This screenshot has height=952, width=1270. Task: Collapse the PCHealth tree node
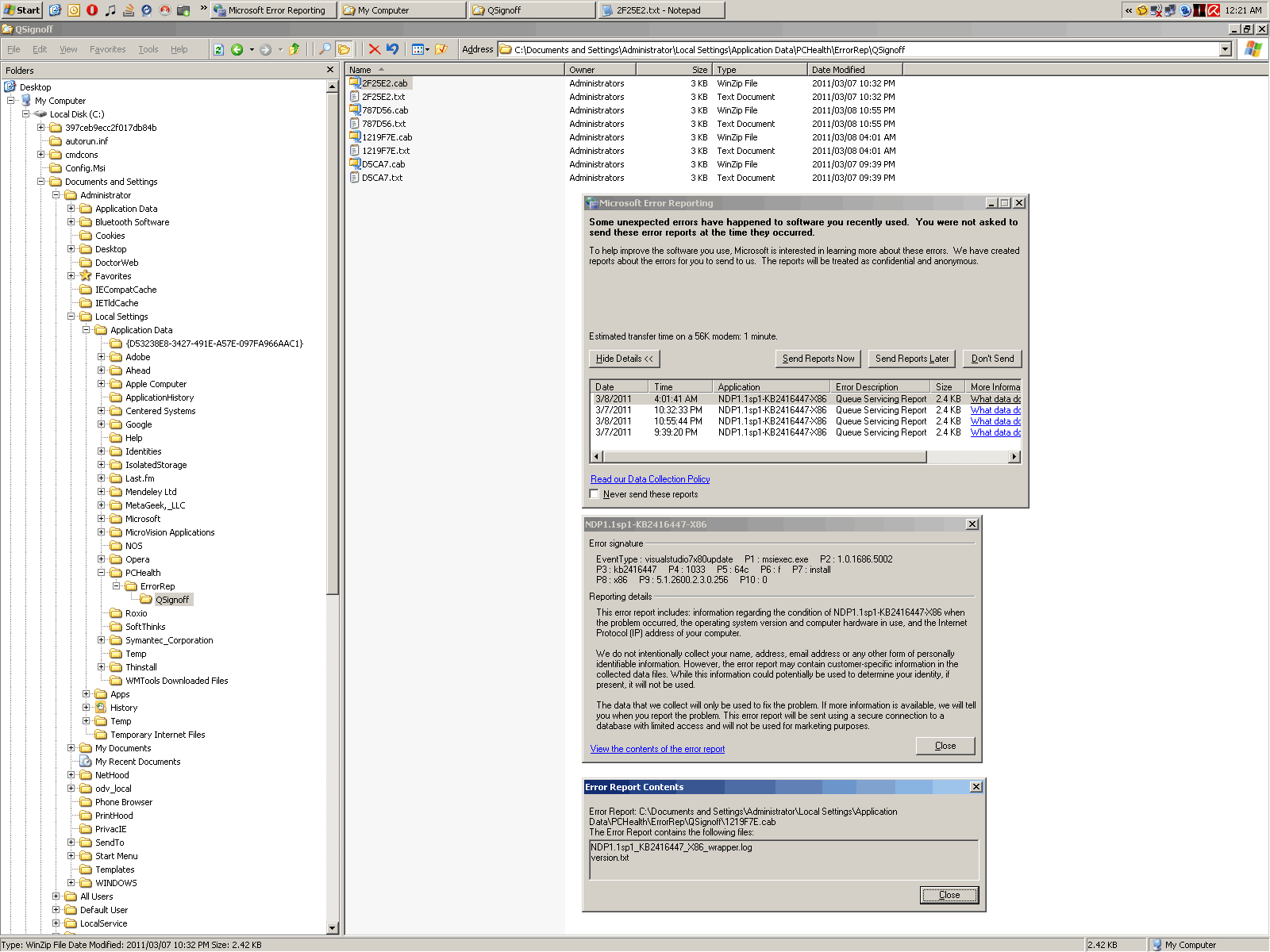[102, 573]
